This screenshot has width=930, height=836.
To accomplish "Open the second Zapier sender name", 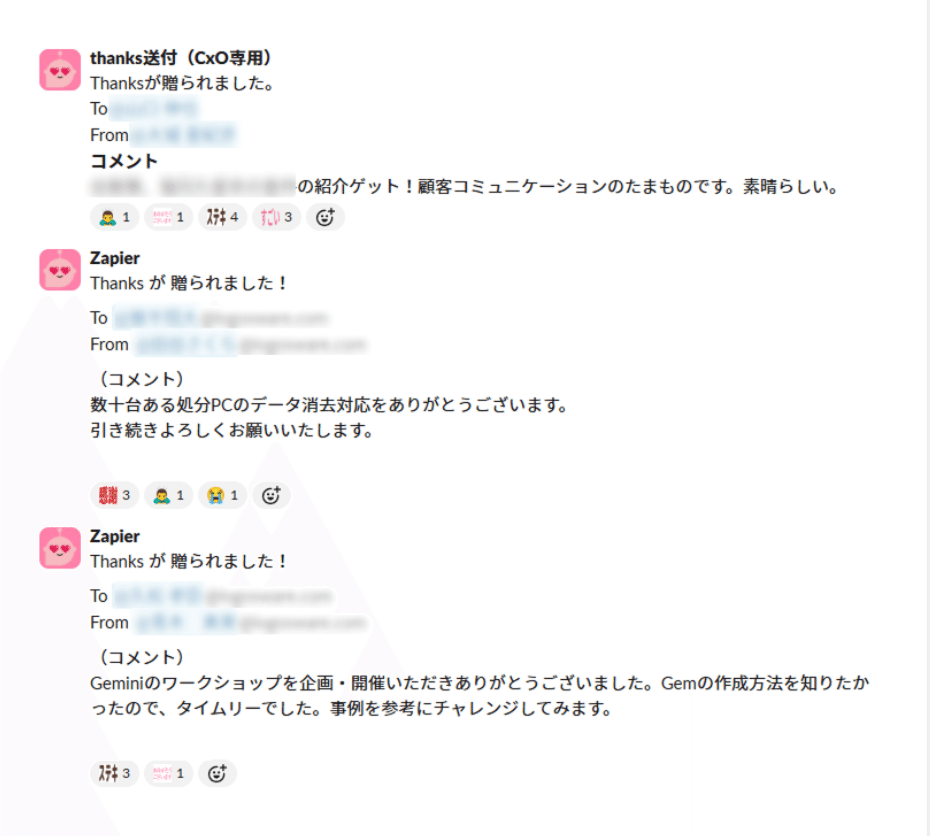I will [114, 536].
